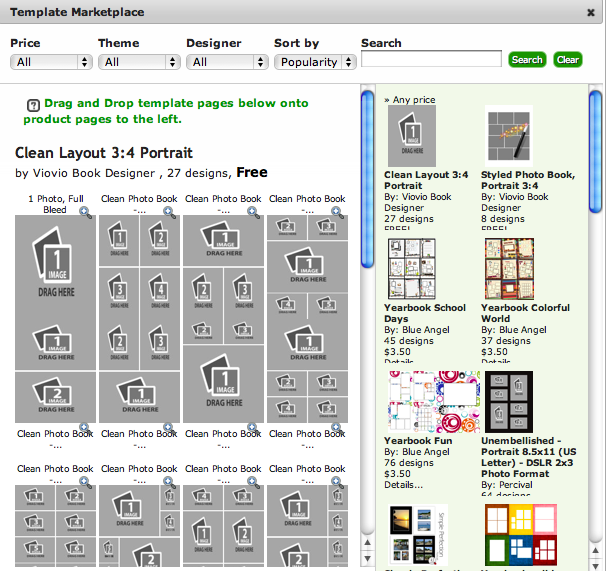
Task: Zoom the 1 Photo, Full Bleed template
Action: (85, 212)
